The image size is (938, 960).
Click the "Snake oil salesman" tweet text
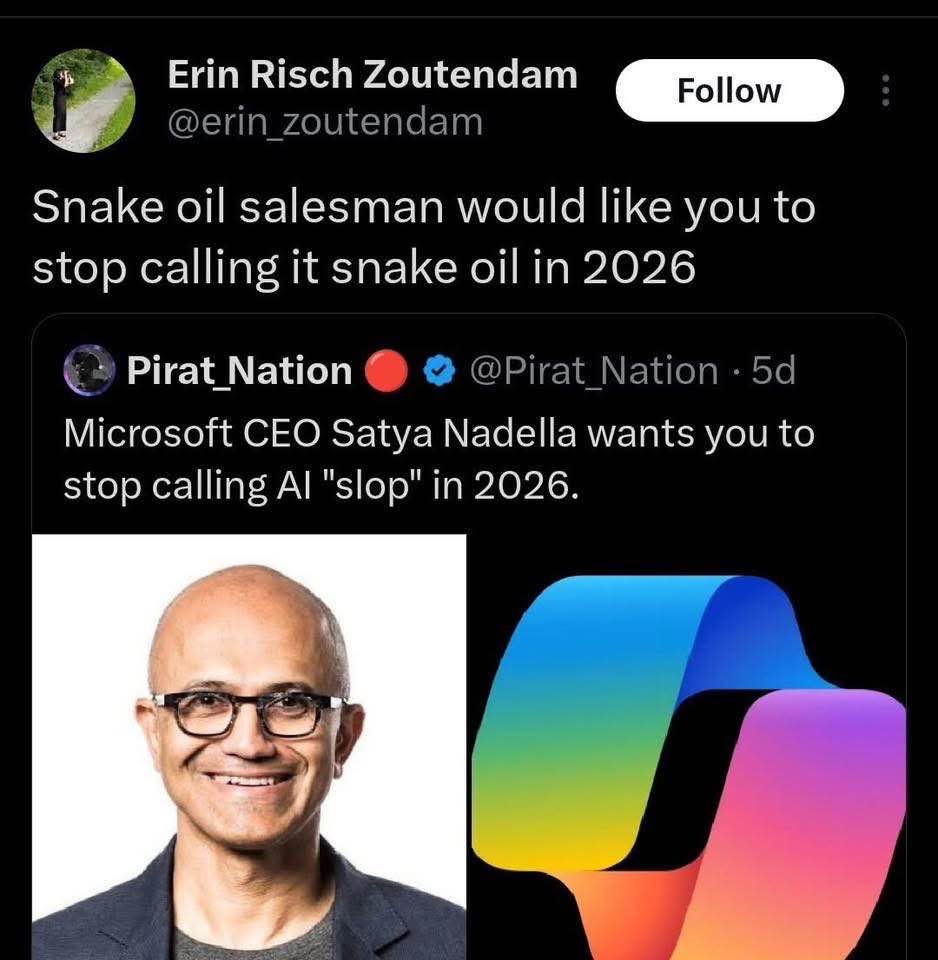coord(423,238)
